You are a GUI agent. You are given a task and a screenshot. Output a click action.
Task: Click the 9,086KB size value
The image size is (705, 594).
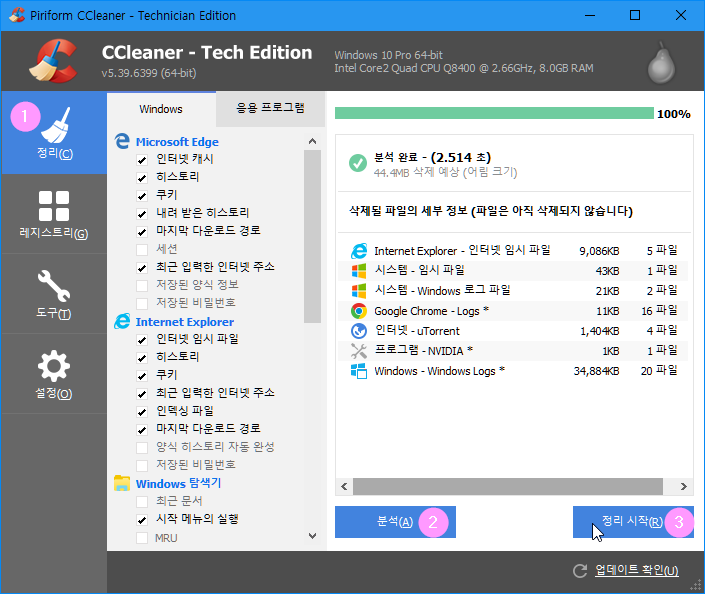coord(599,251)
